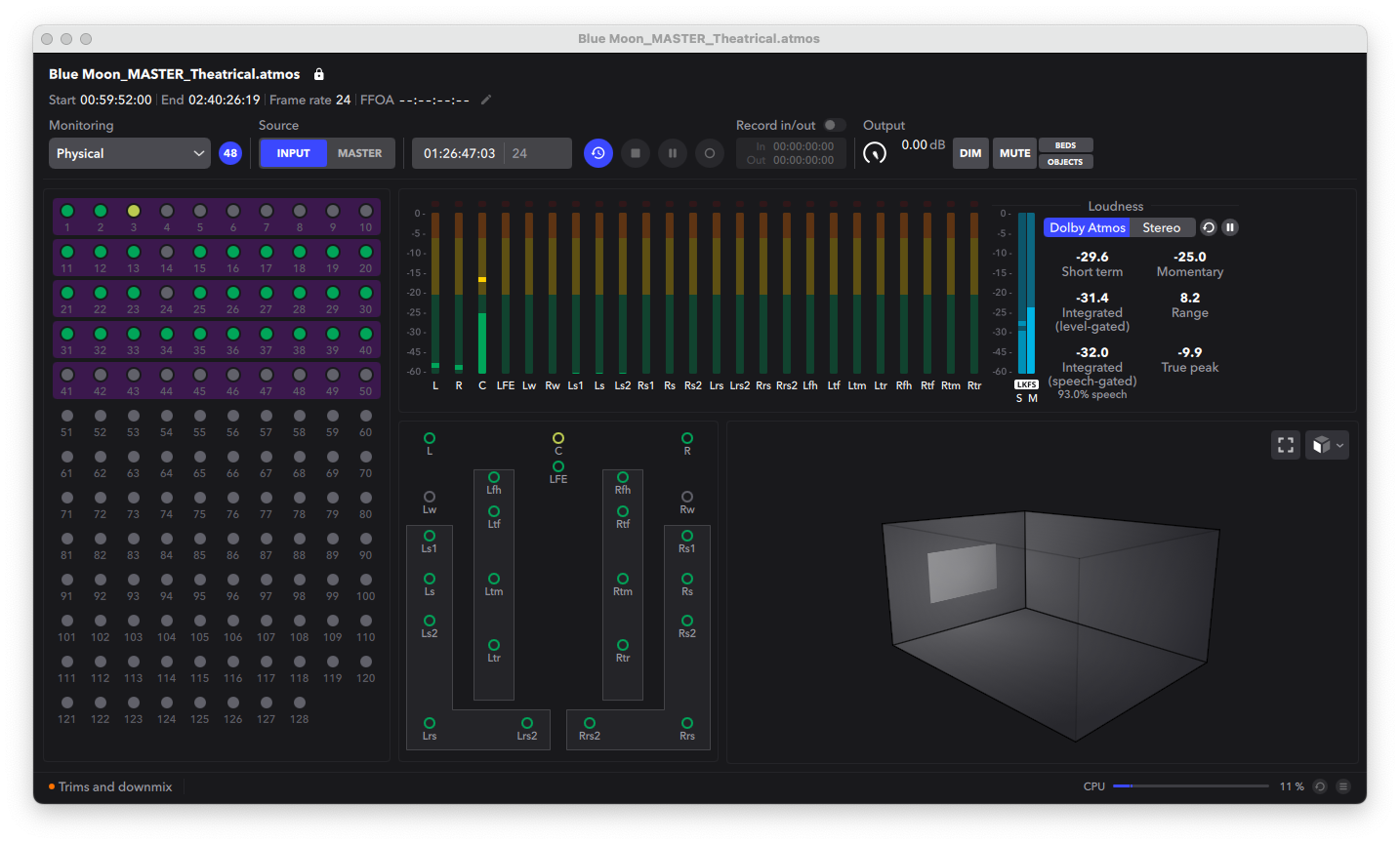Click the timecode field showing 01:26:47:03
1400x845 pixels.
click(459, 153)
